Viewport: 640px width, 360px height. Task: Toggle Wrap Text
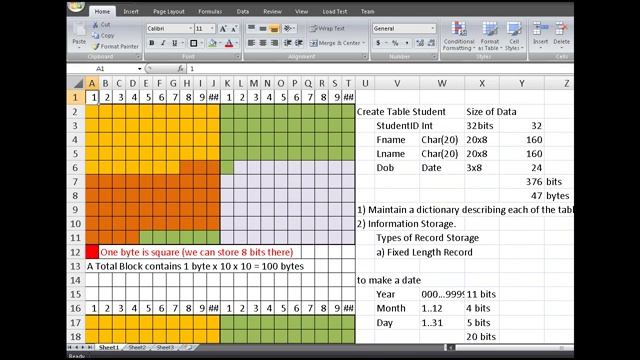point(327,28)
